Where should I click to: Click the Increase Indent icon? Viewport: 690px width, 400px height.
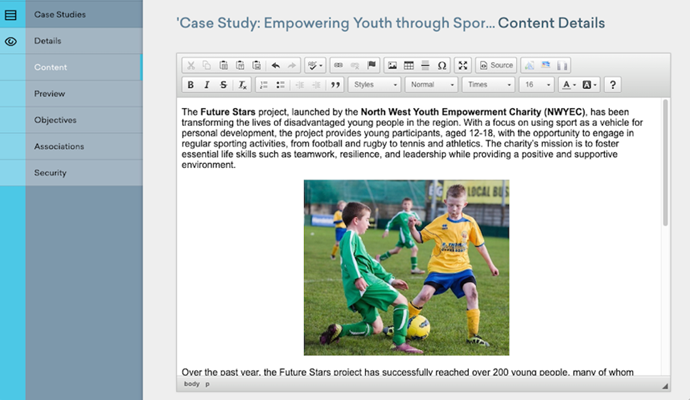[x=316, y=84]
